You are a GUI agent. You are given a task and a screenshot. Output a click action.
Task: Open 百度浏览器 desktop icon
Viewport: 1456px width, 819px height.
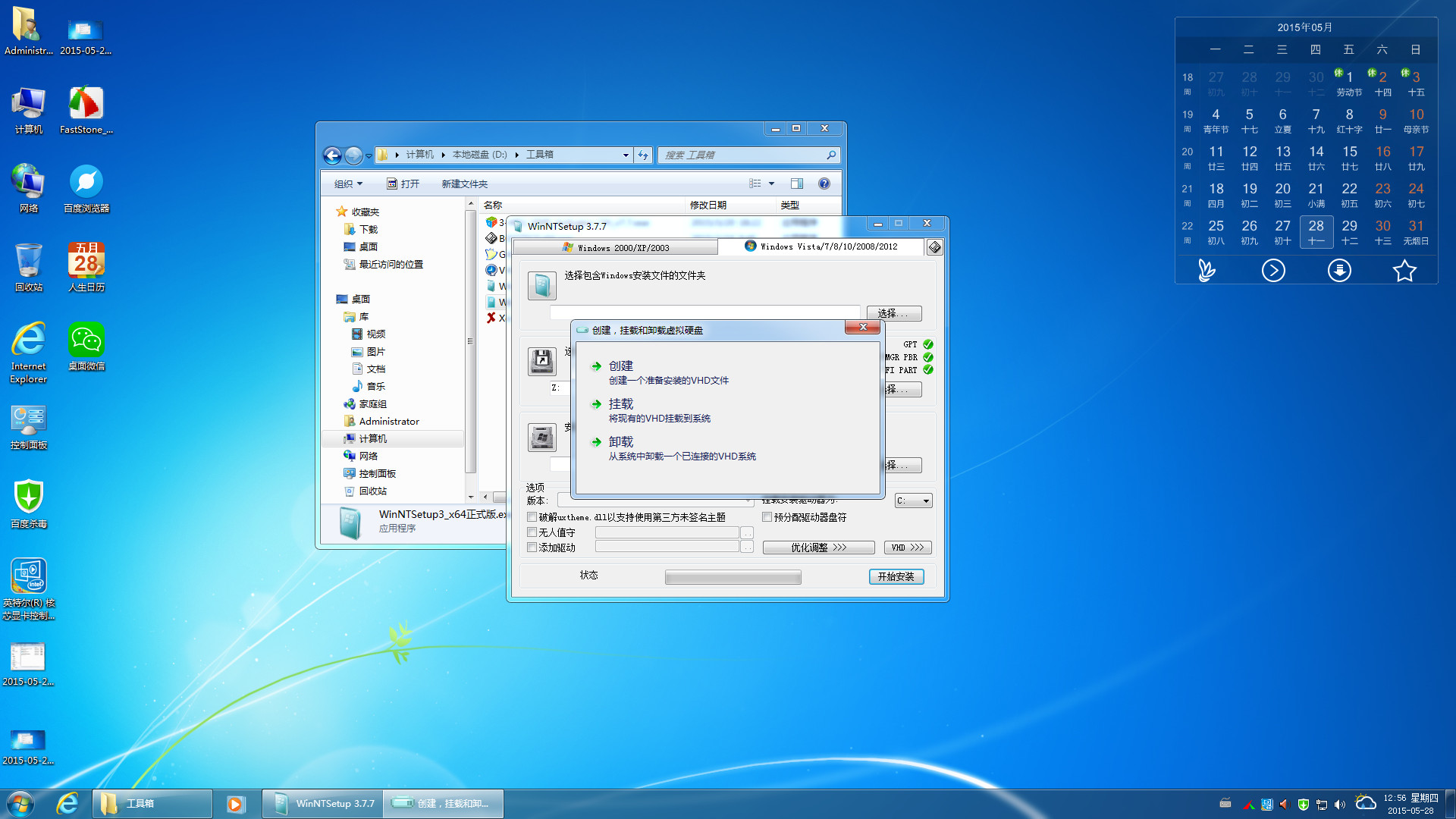coord(86,190)
